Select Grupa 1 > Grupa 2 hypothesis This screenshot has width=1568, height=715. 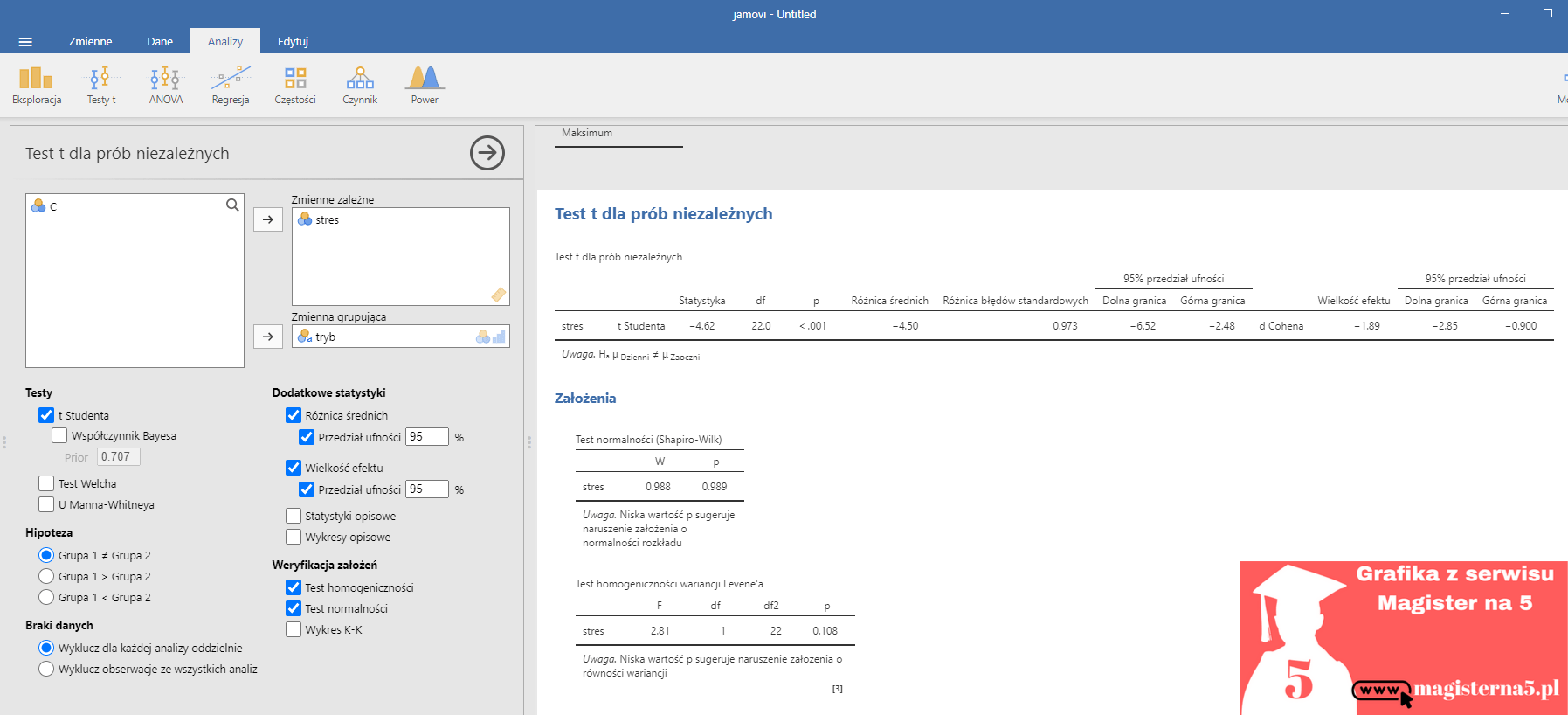coord(47,576)
